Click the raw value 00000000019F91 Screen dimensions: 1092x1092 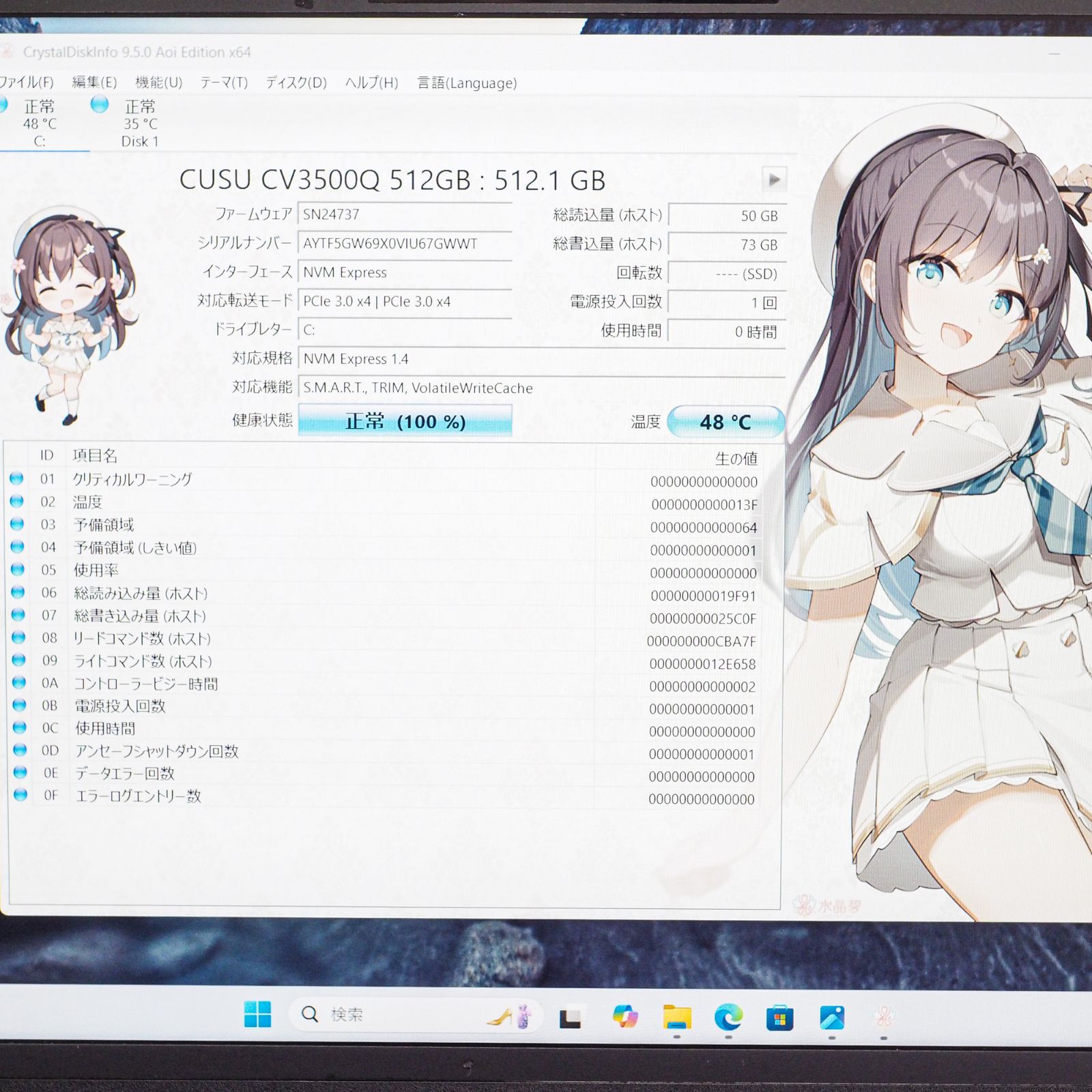[703, 596]
